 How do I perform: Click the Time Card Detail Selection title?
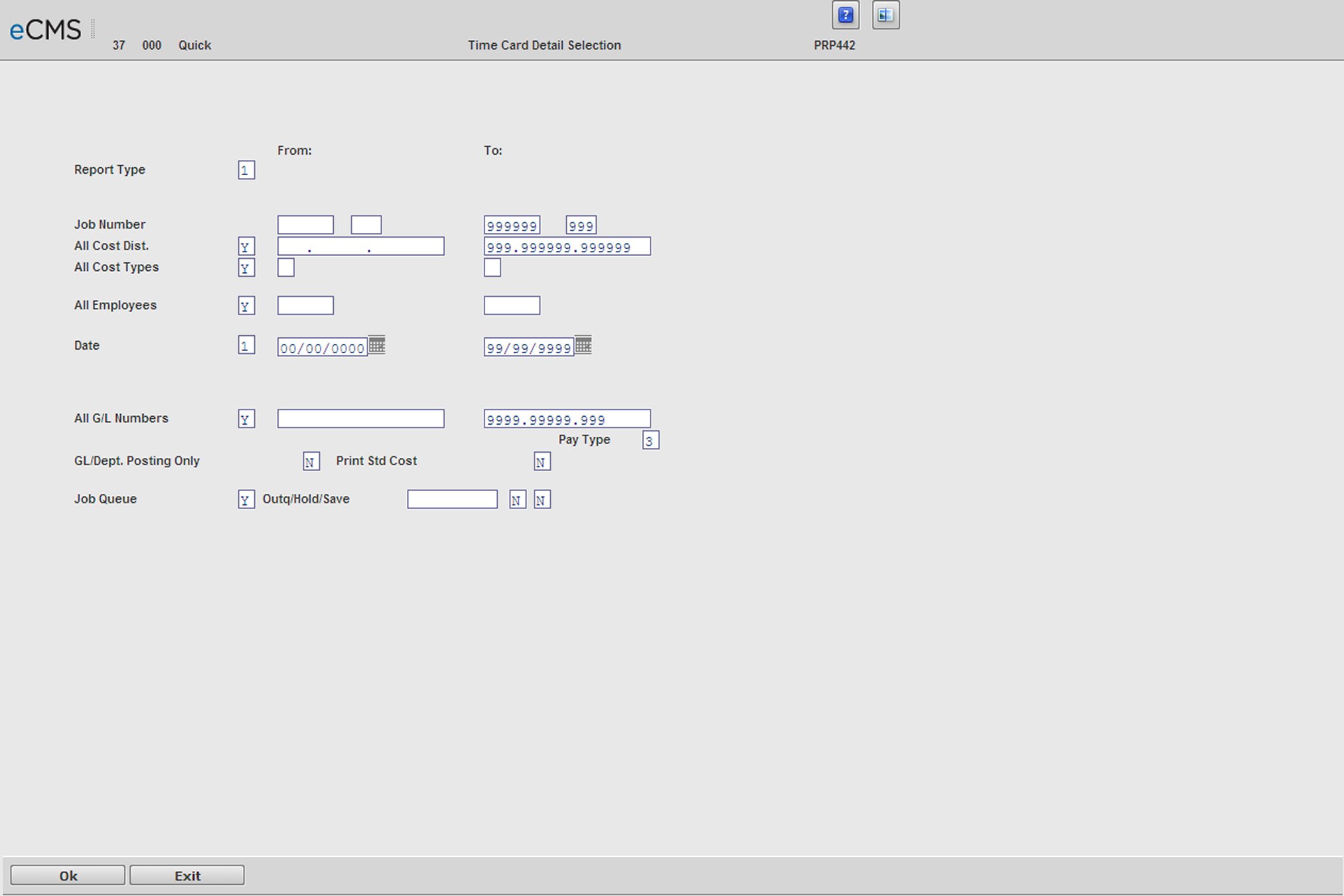544,45
